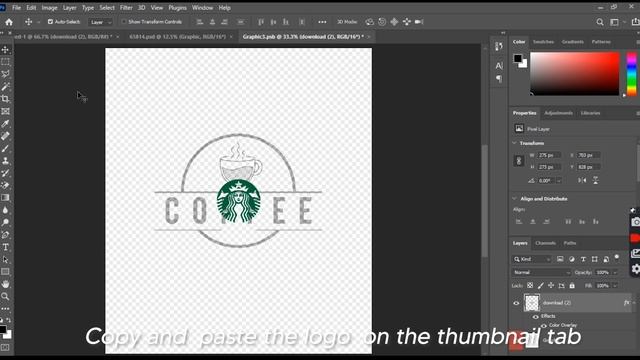Select the Hand tool
The image size is (640, 360).
click(x=5, y=284)
